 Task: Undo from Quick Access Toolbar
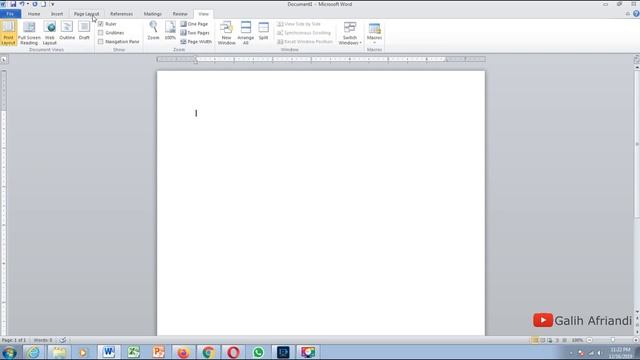coord(22,4)
